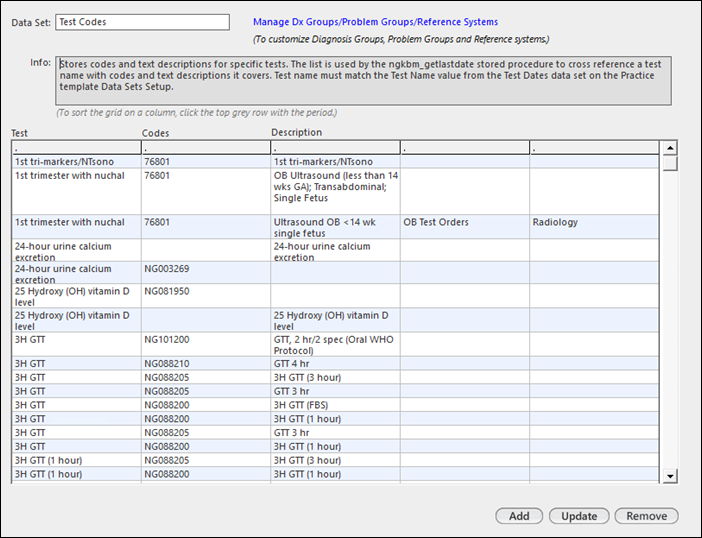Sort grid by Test column grey header
The width and height of the screenshot is (702, 538).
77,148
